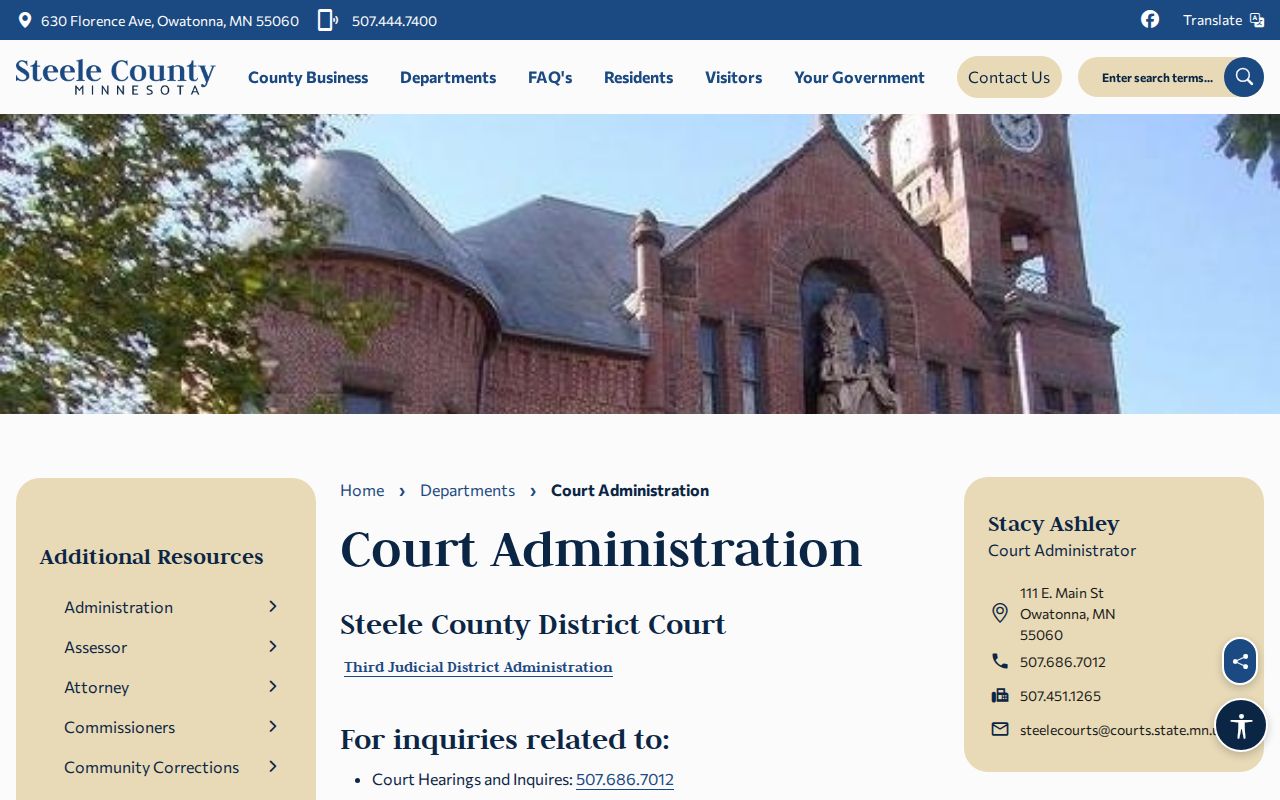Expand the Commissioners sidebar arrow
1280x800 pixels.
pos(273,726)
